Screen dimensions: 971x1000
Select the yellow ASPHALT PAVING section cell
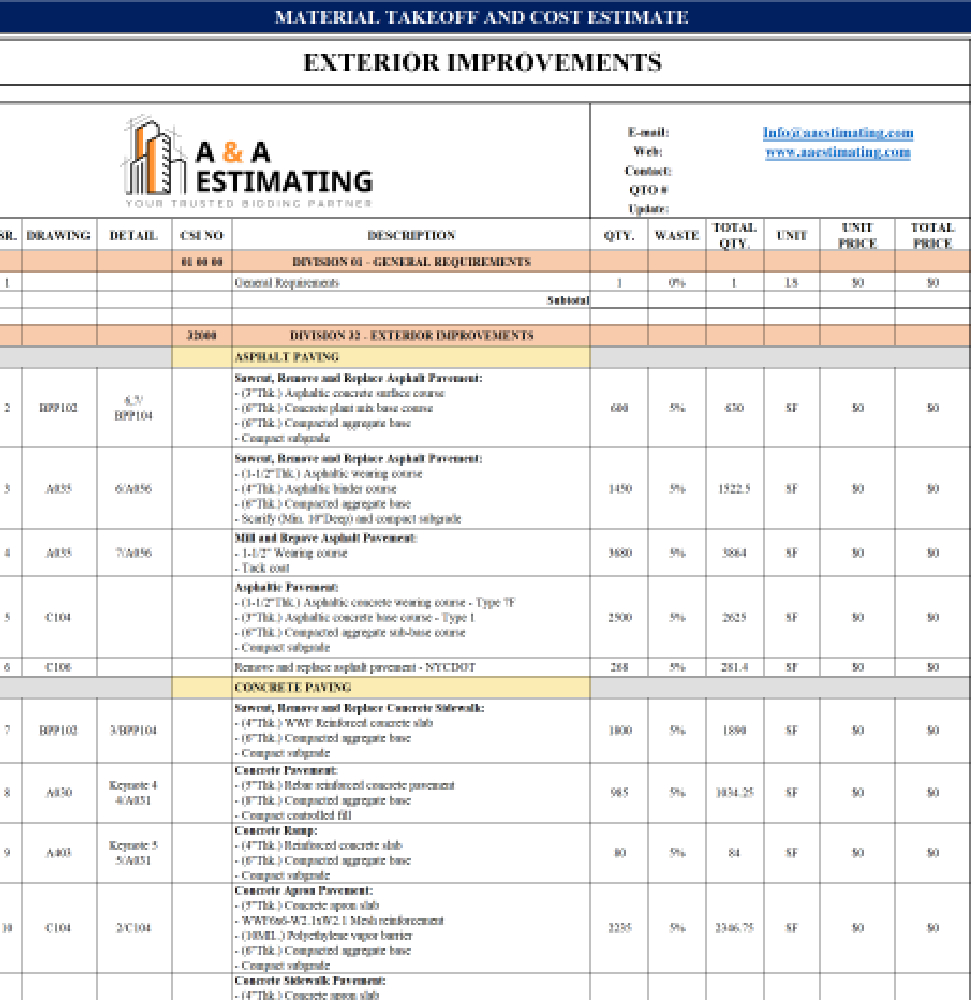[380, 357]
